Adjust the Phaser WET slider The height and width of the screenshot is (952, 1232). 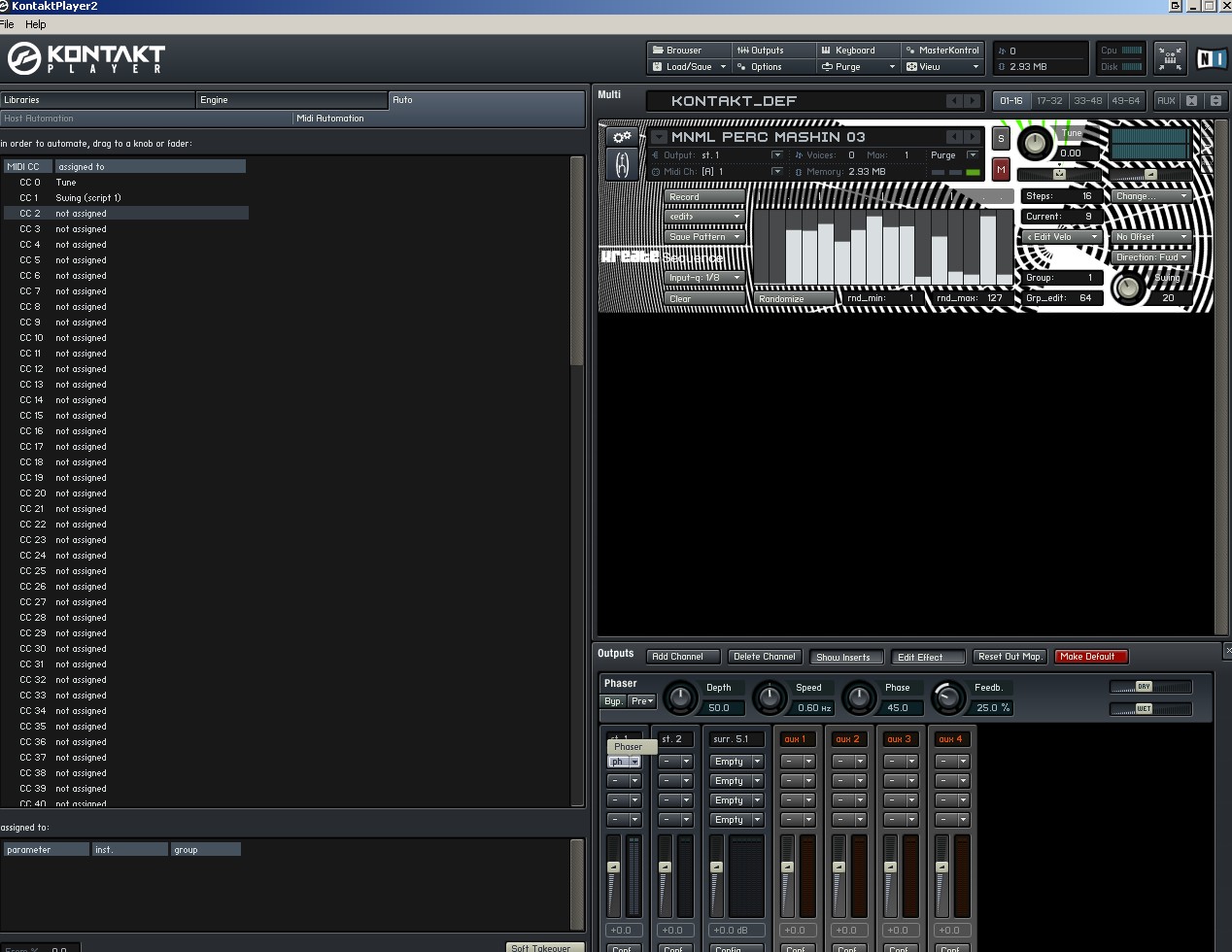tap(1150, 709)
